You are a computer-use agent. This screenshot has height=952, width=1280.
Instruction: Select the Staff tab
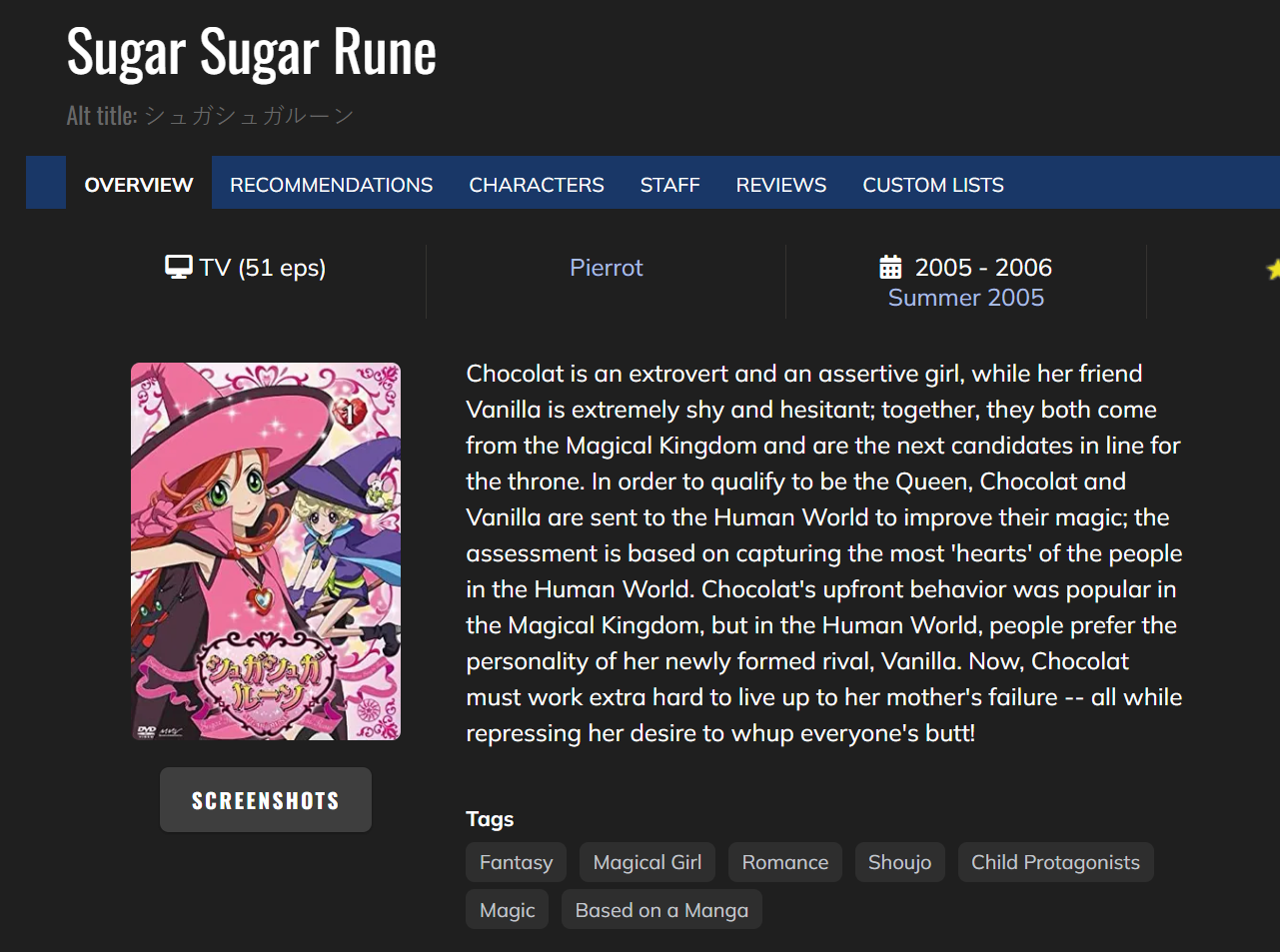[x=669, y=185]
